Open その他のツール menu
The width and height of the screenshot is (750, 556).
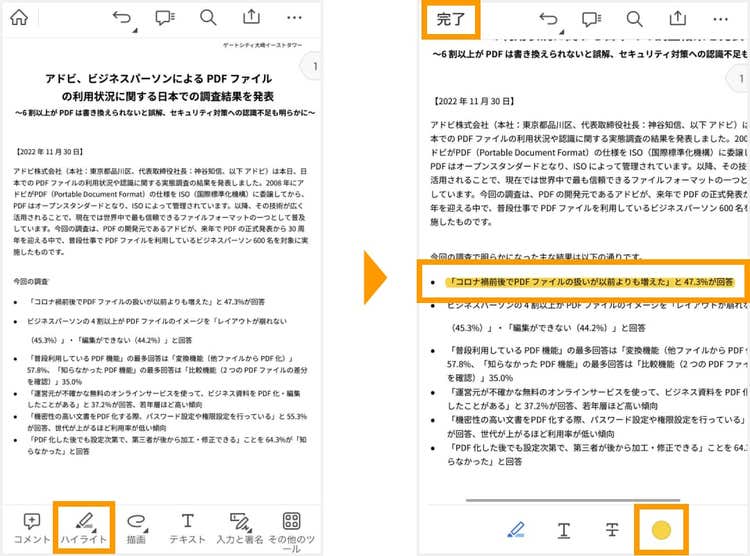(x=291, y=533)
